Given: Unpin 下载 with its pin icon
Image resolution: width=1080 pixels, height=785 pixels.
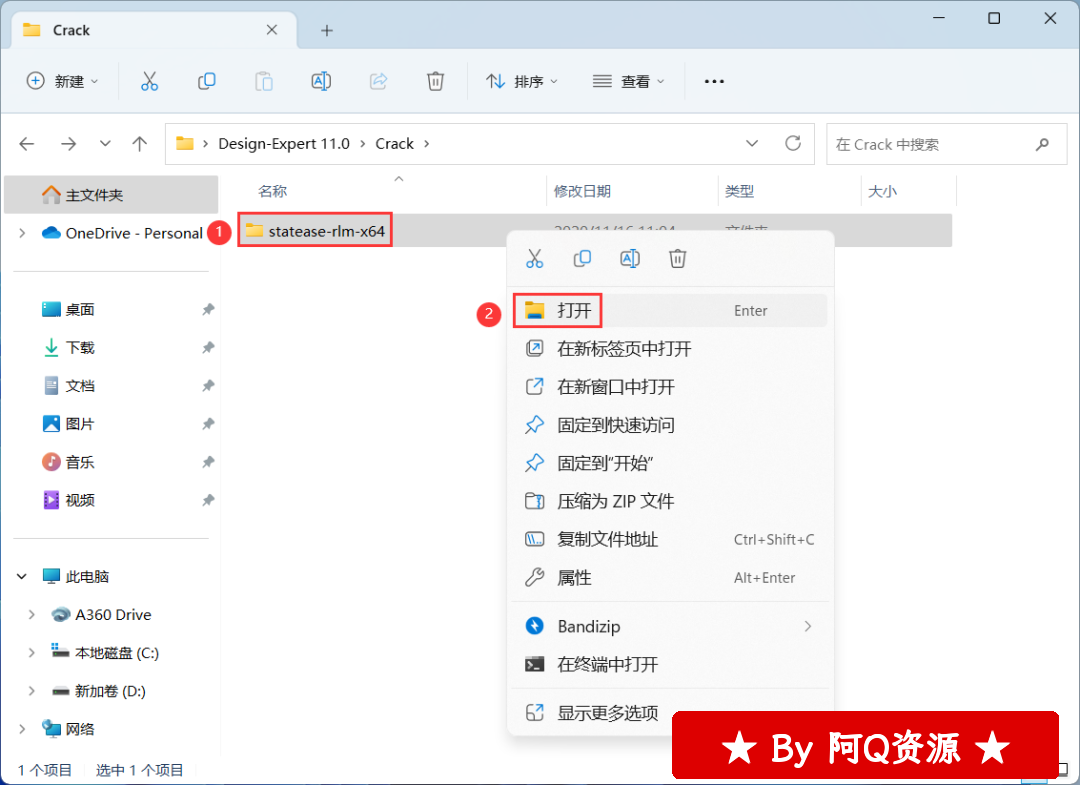Looking at the screenshot, I should 207,348.
